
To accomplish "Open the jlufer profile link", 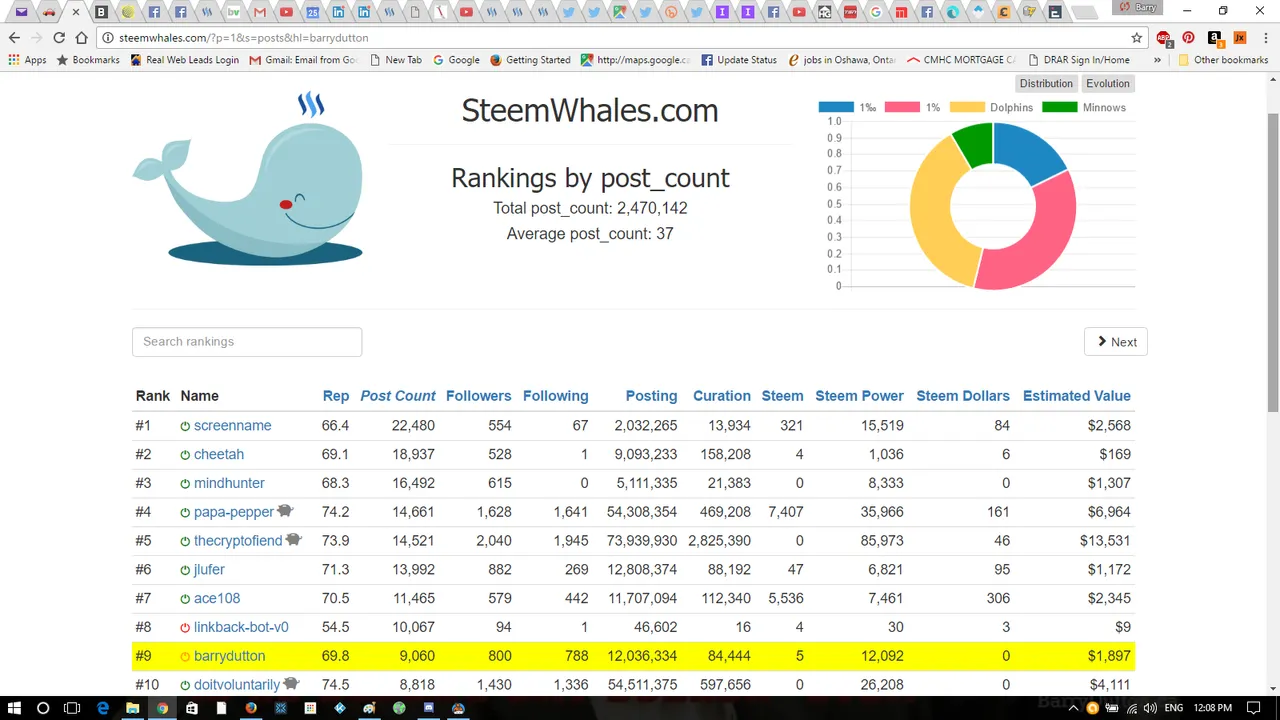I will (x=209, y=570).
